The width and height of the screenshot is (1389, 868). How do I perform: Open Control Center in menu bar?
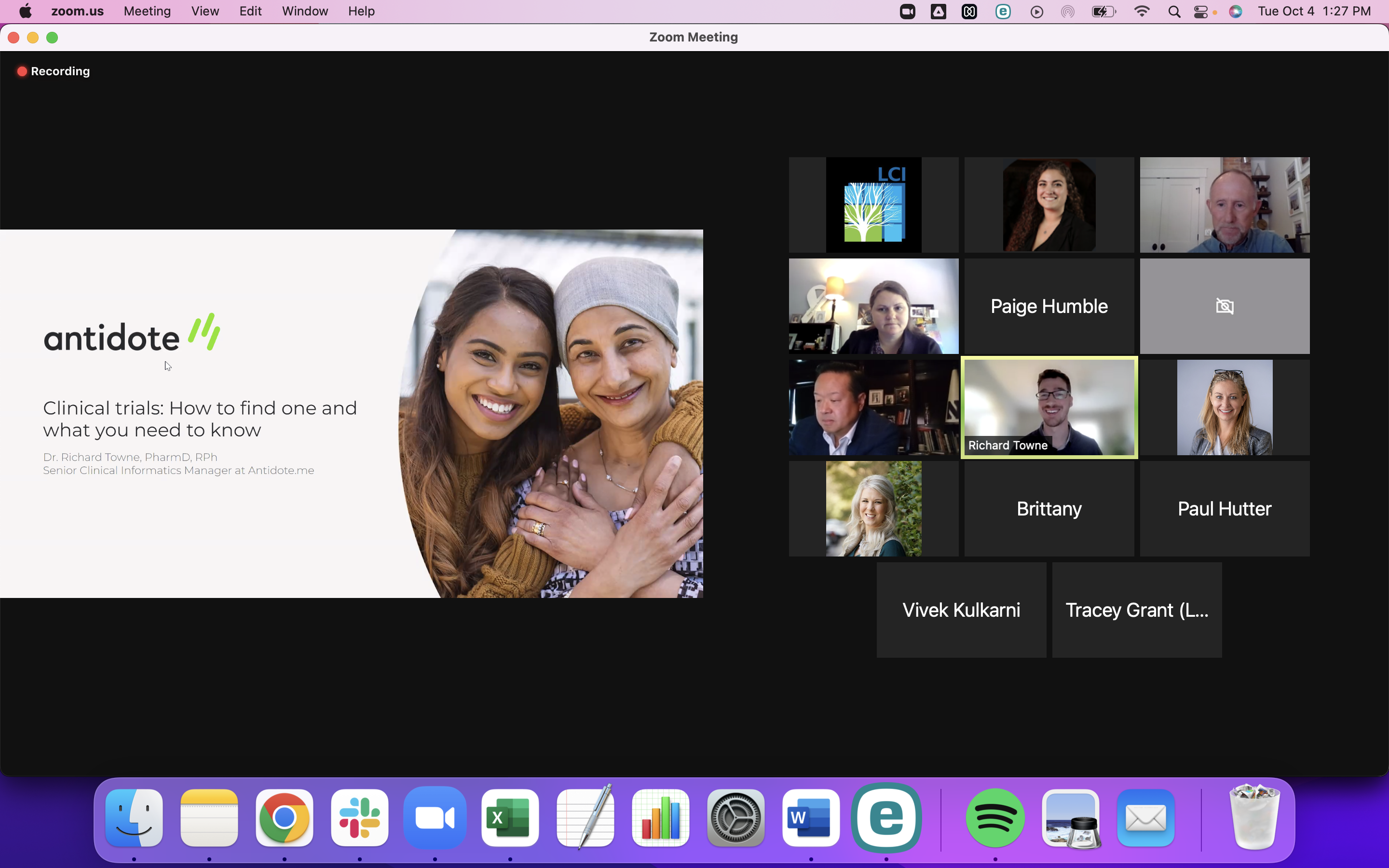tap(1200, 12)
